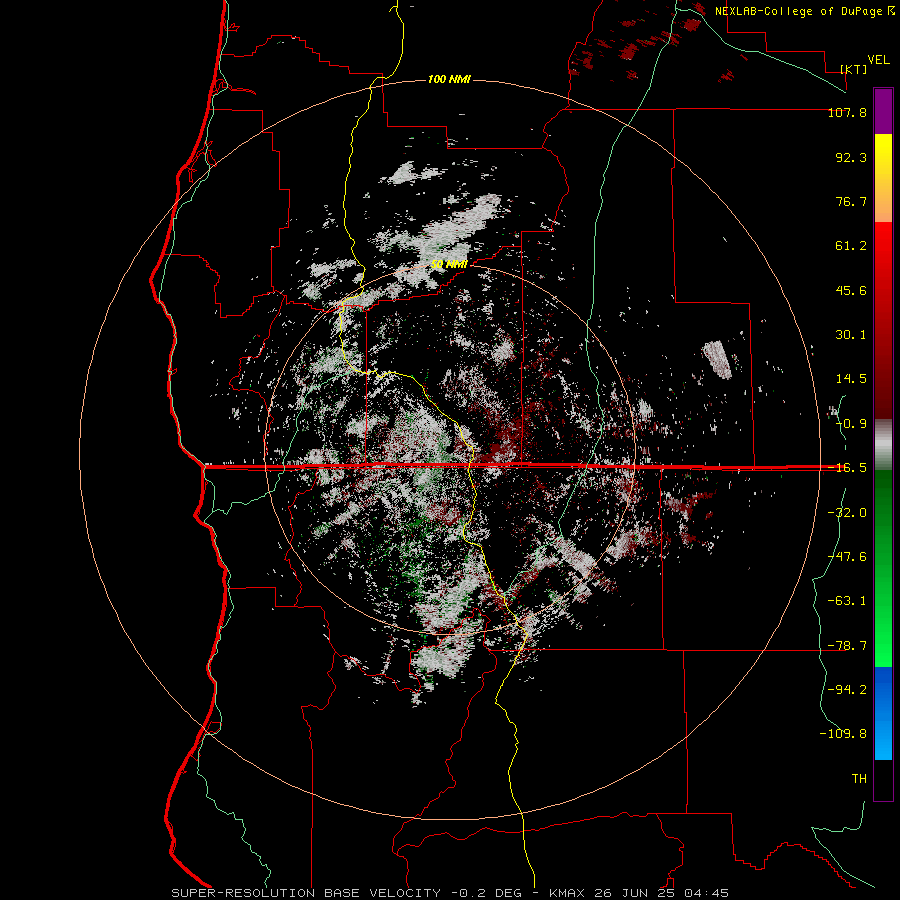Screen dimensions: 900x900
Task: Click the TH label on the scale
Action: click(859, 779)
